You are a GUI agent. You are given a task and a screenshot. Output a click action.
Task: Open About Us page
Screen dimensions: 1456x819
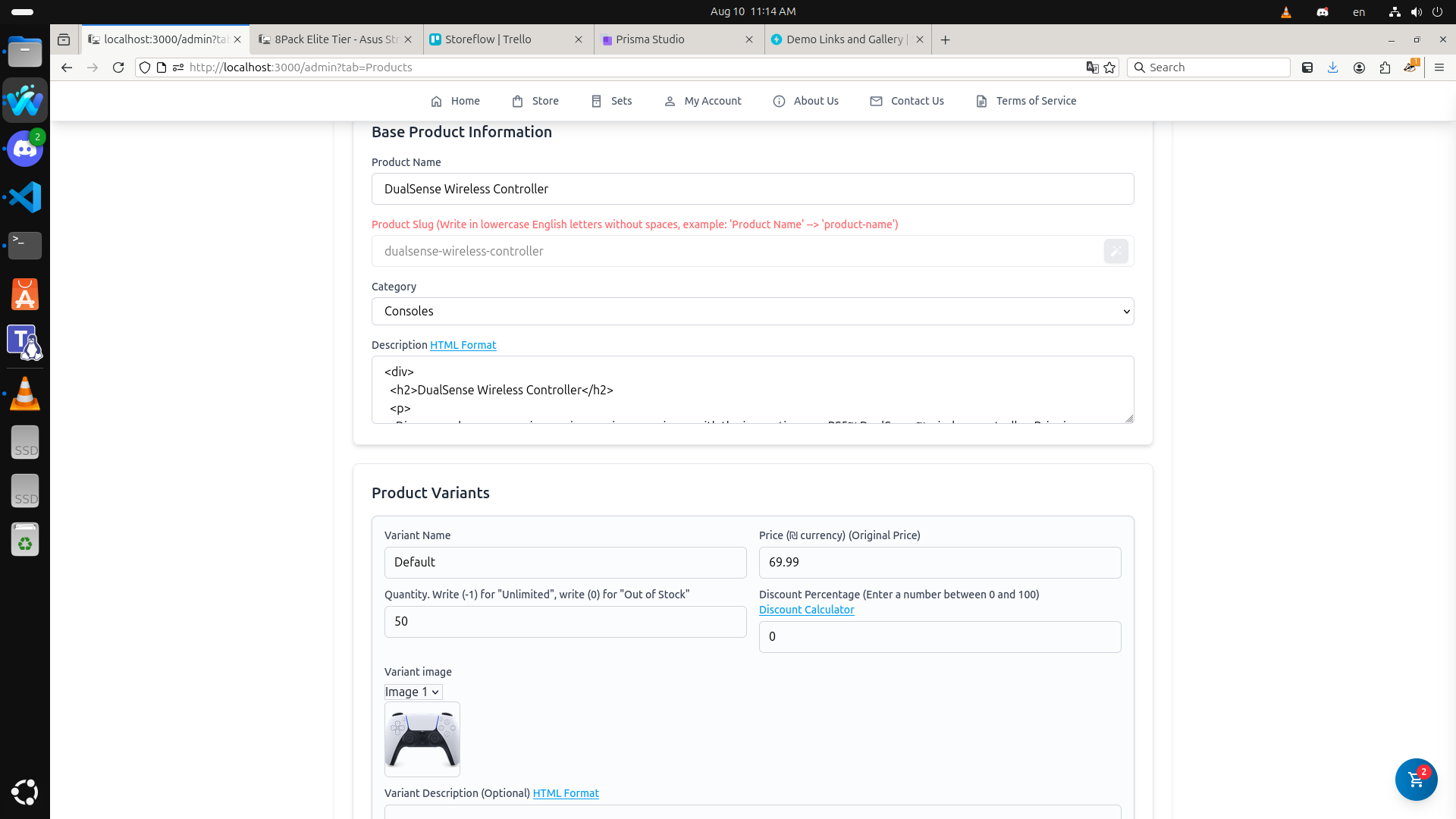(806, 101)
